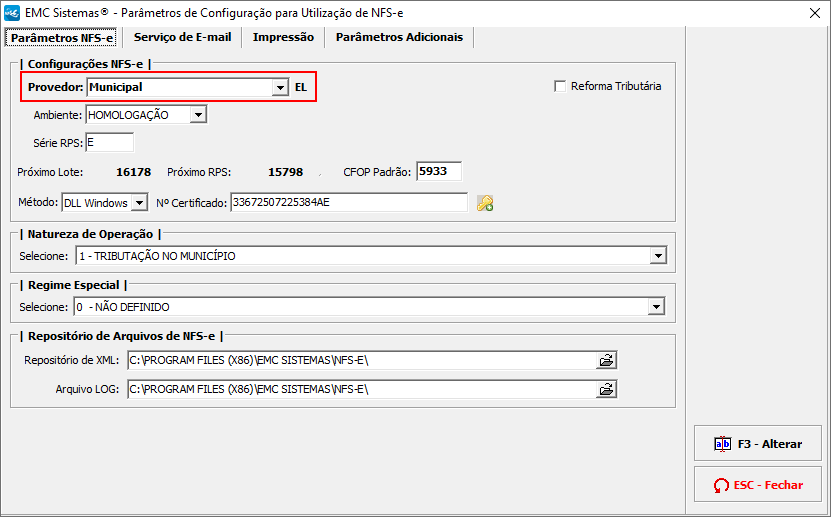Viewport: 831px width, 517px height.
Task: Click the F3 - Alterar button
Action: (757, 443)
